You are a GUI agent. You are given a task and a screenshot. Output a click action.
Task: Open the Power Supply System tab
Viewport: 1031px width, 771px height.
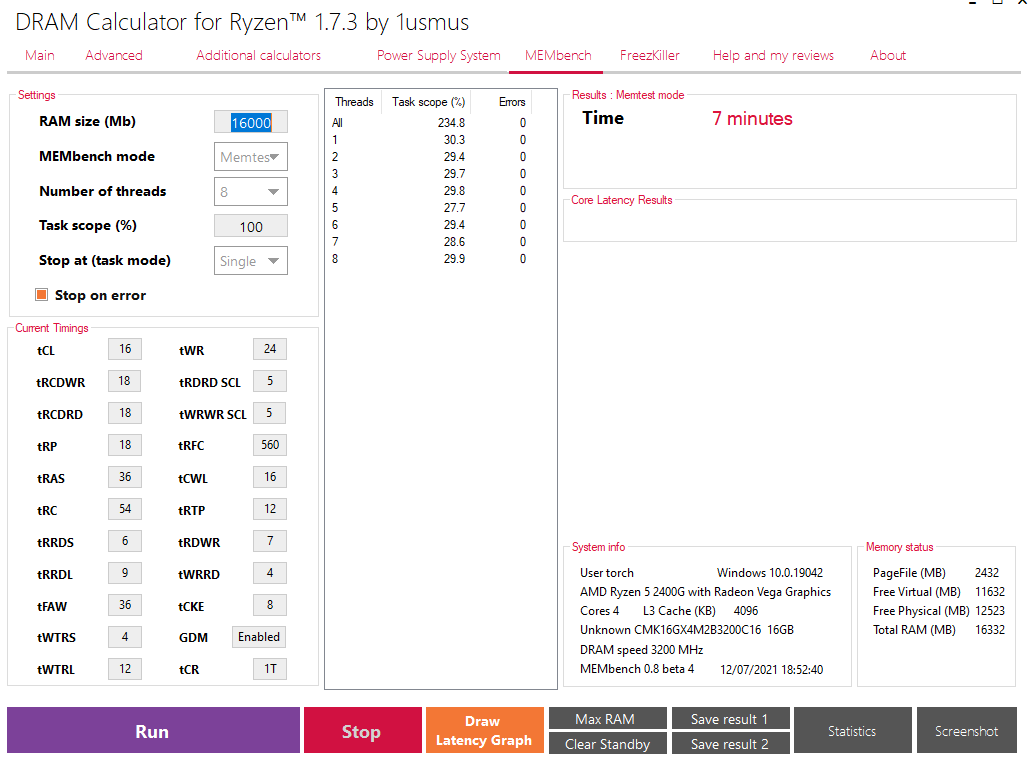click(x=439, y=55)
